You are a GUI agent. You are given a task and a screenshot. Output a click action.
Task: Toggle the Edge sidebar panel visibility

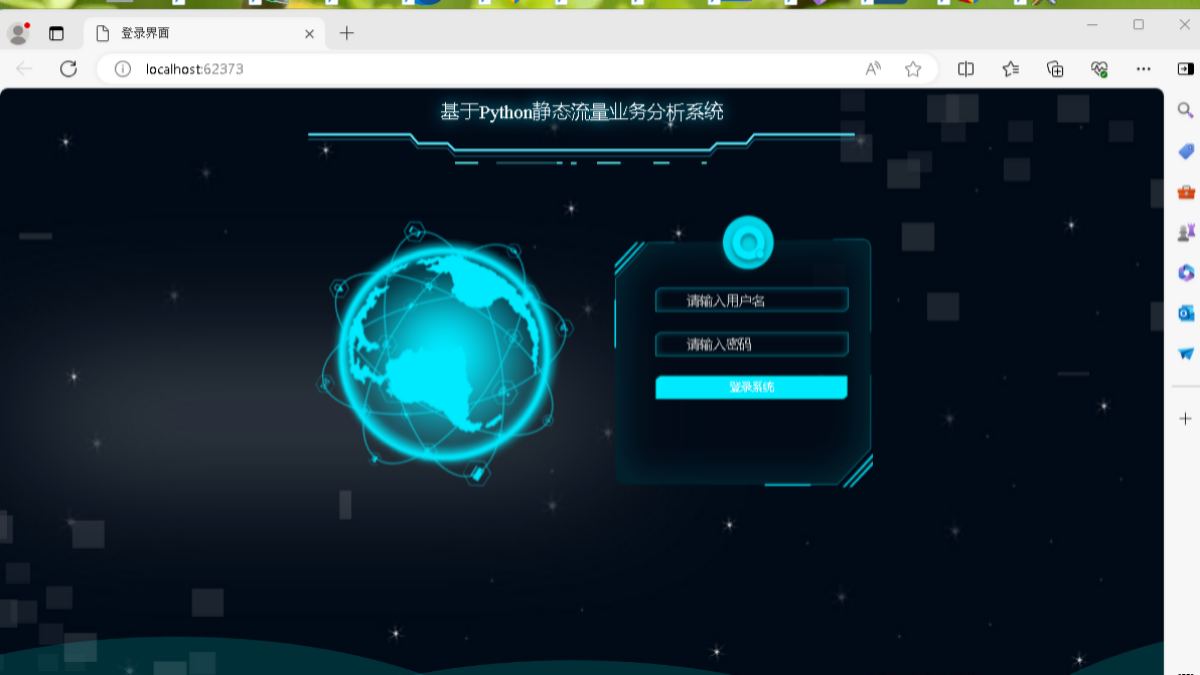[x=1186, y=69]
